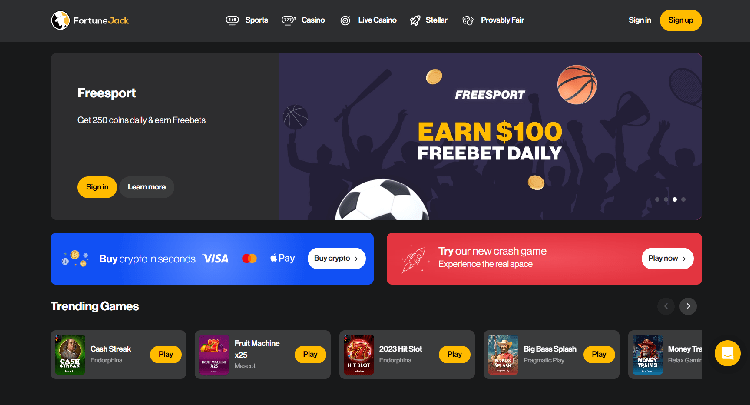750x405 pixels.
Task: Click the Big Bass Splash game thumbnail
Action: (x=503, y=355)
